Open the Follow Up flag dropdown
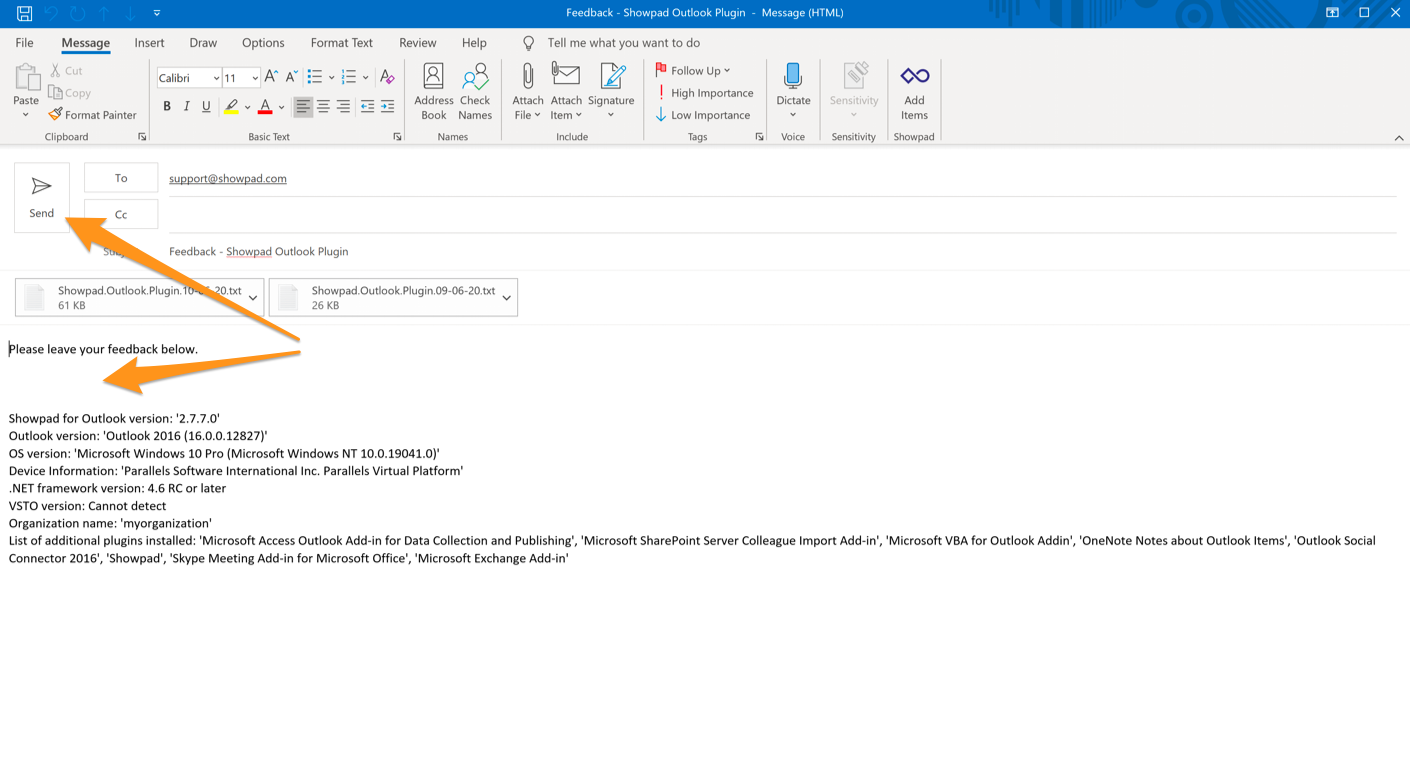Viewport: 1410px width, 760px height. point(692,70)
